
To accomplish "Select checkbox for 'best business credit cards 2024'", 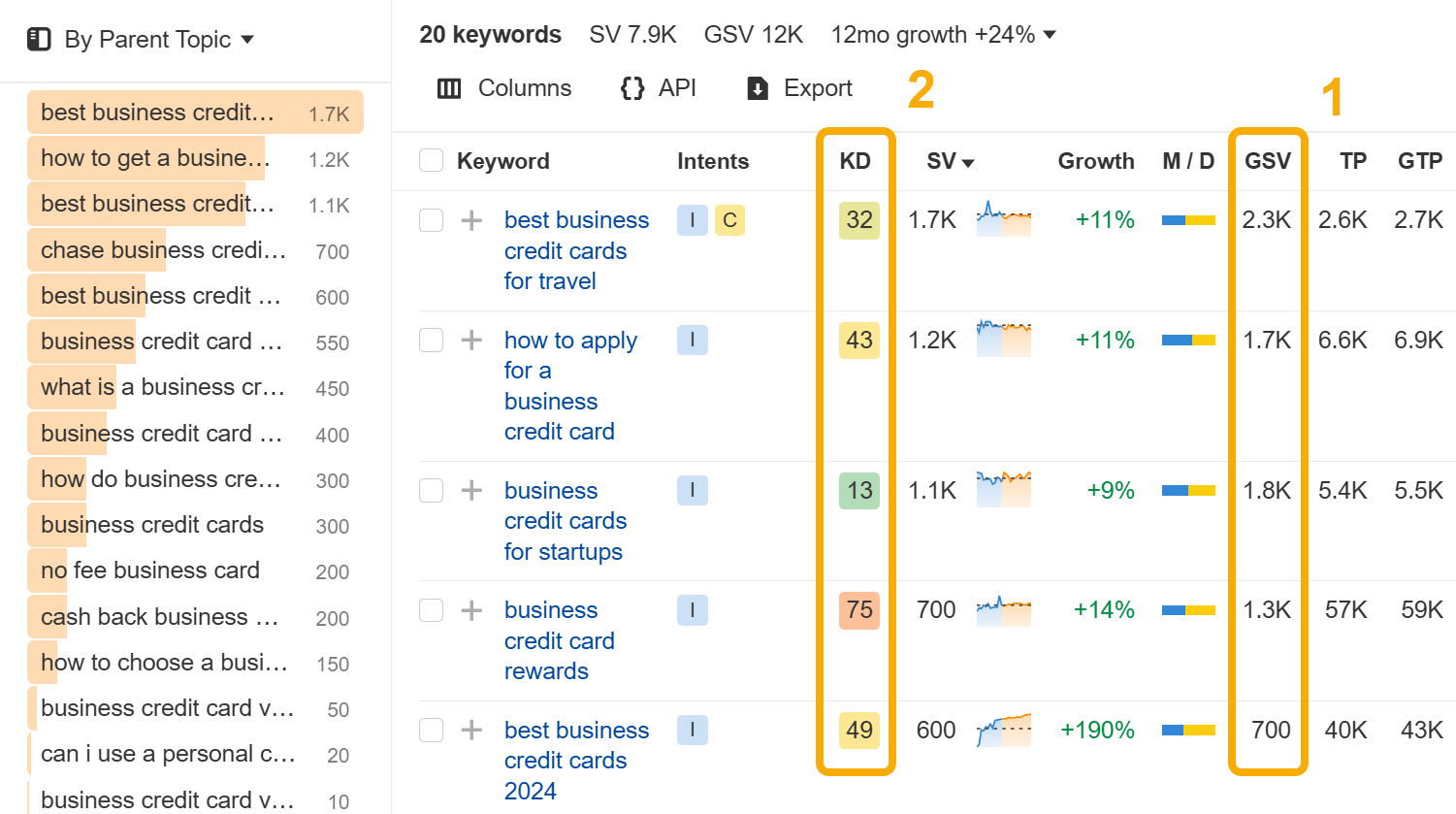I will pyautogui.click(x=431, y=730).
